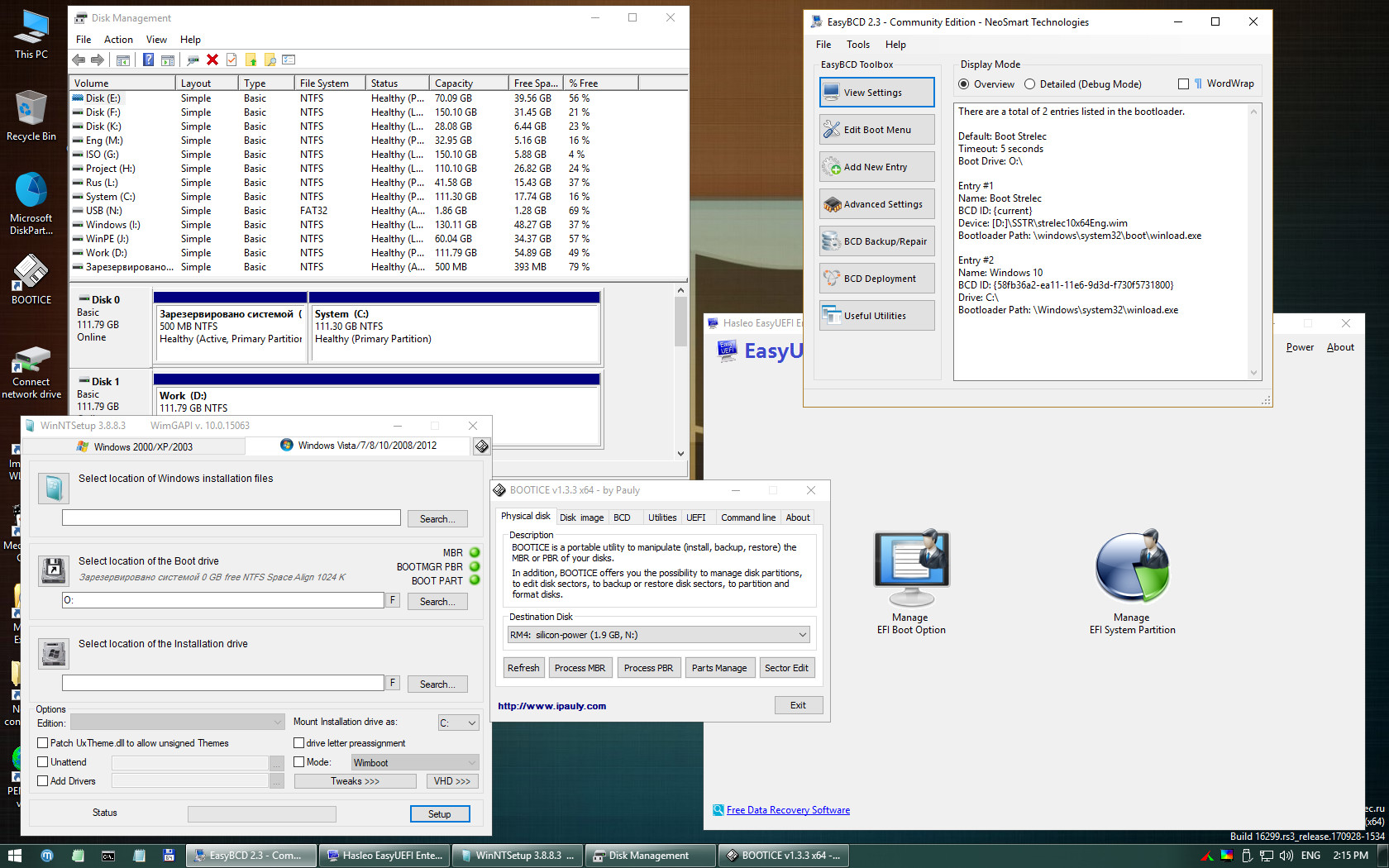Image resolution: width=1389 pixels, height=868 pixels.
Task: Click Process MBR button in BOOTICE
Action: pos(580,668)
